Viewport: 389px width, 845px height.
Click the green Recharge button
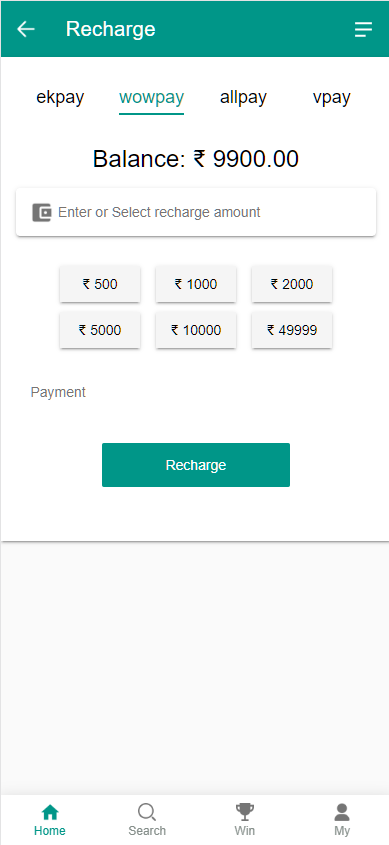196,465
